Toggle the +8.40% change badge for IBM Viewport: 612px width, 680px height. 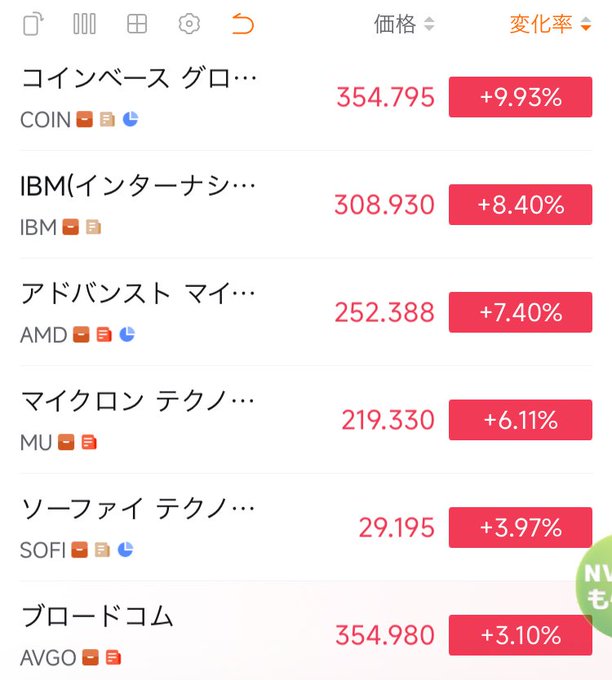pyautogui.click(x=520, y=205)
